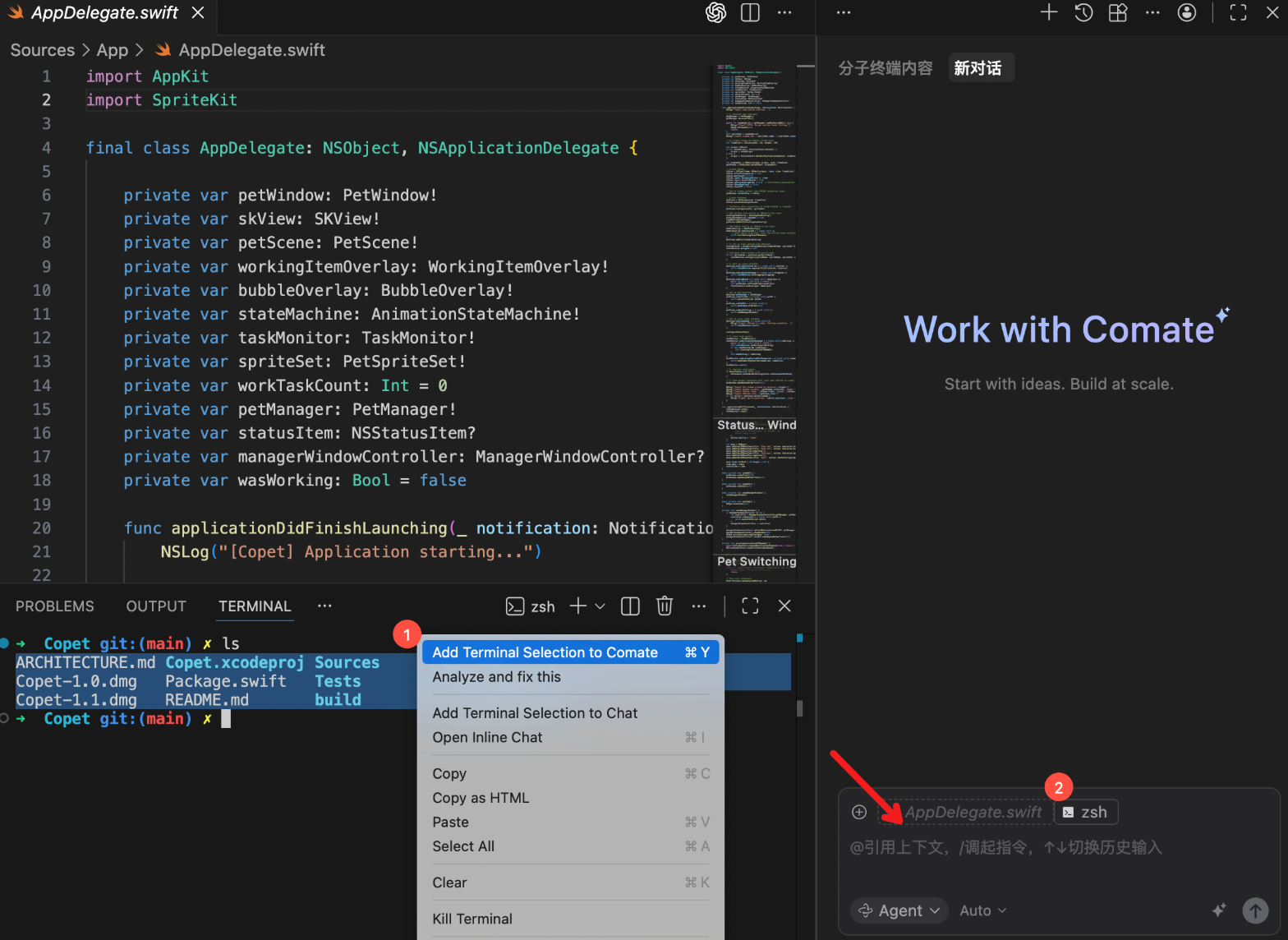Open the account profile icon
The width and height of the screenshot is (1288, 940).
1186,12
